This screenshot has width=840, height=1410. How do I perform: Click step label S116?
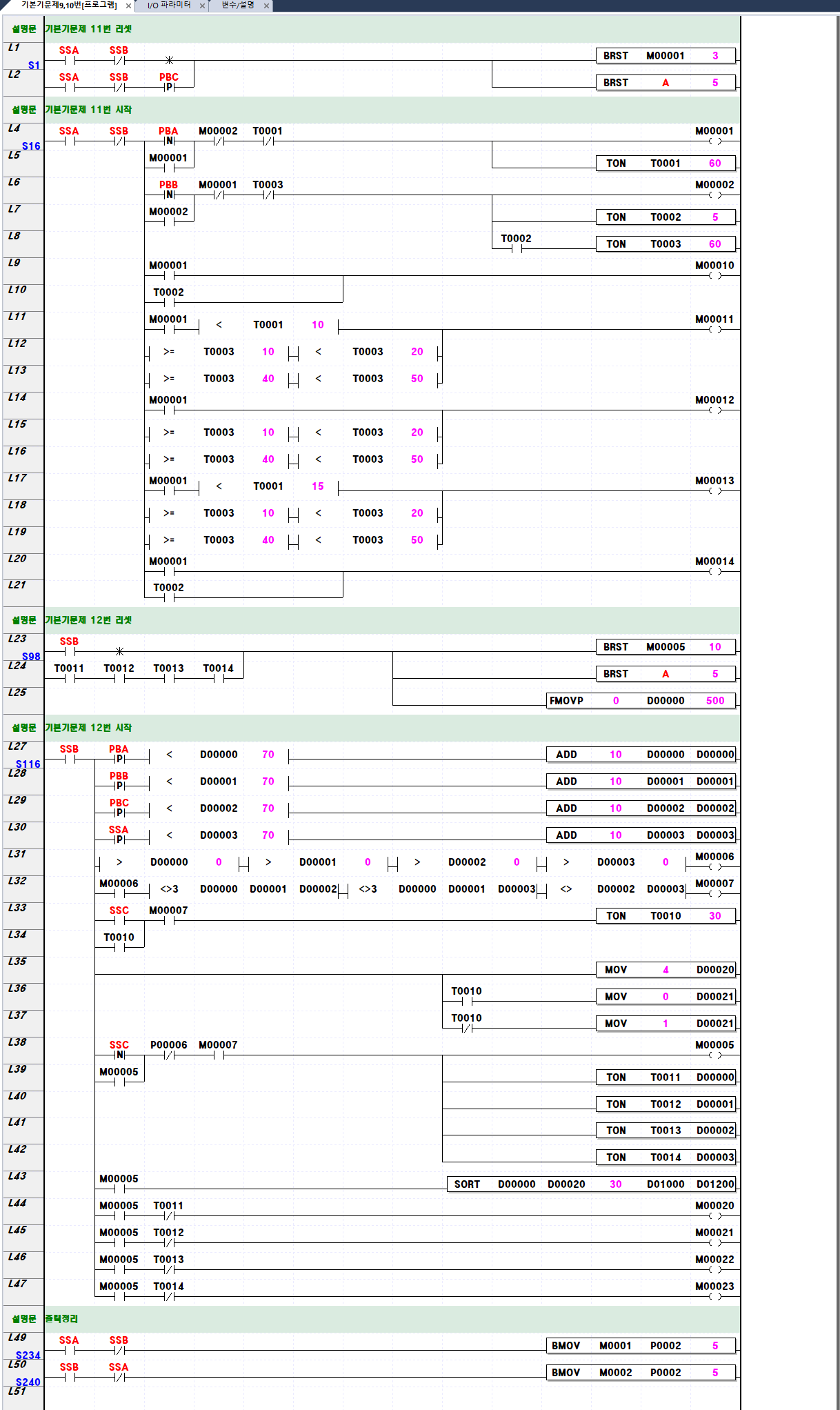point(28,764)
